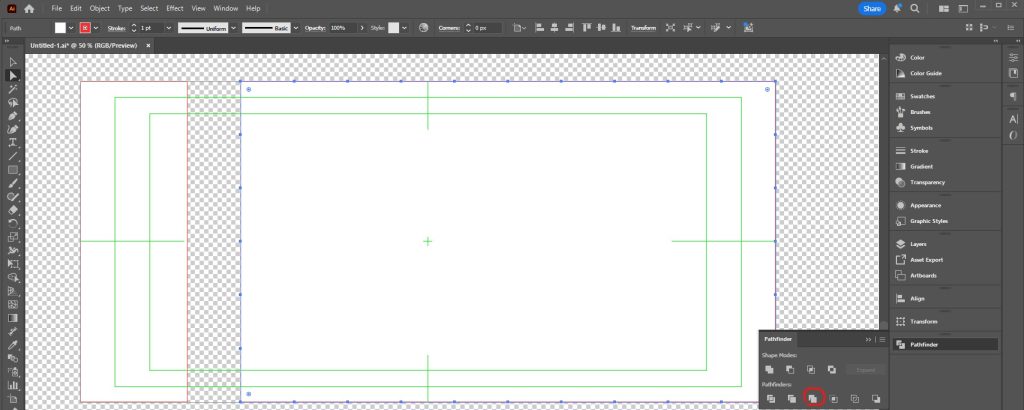Click the Merge pathfinder icon circled in red

(813, 398)
